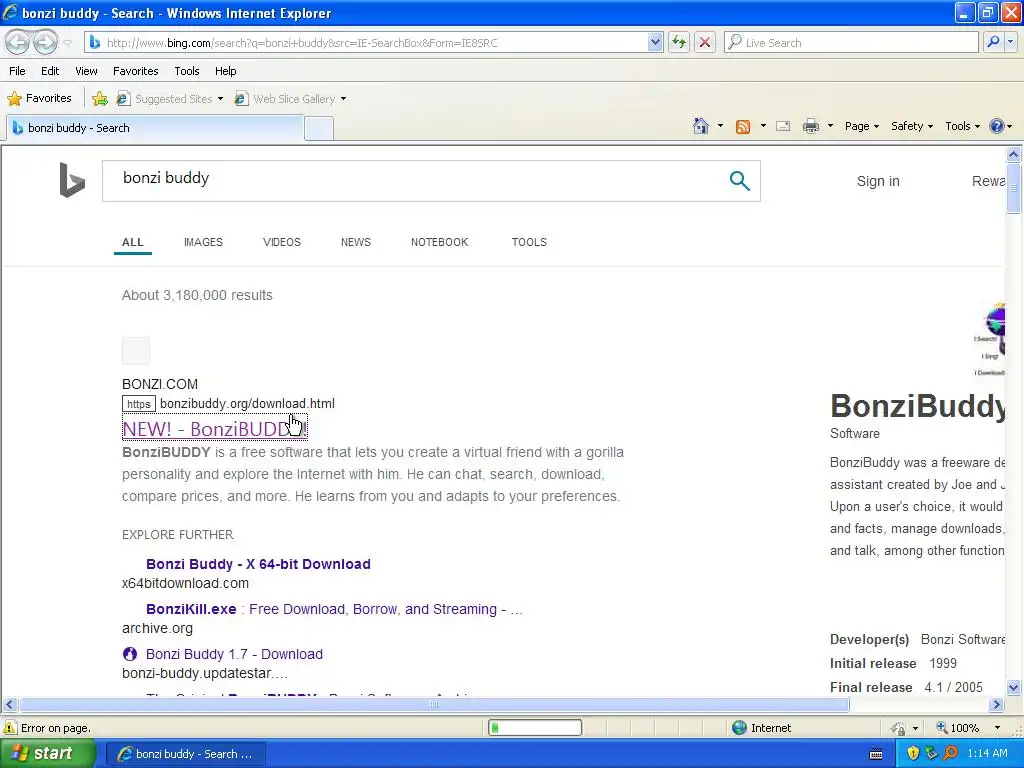Screen dimensions: 1024x768
Task: Stop loading with the red X icon
Action: click(705, 42)
